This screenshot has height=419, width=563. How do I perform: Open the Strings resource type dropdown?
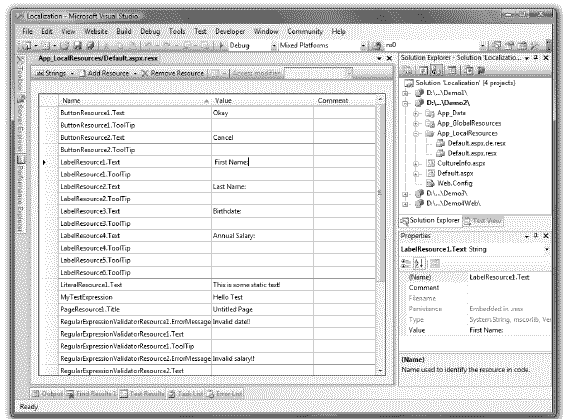72,73
